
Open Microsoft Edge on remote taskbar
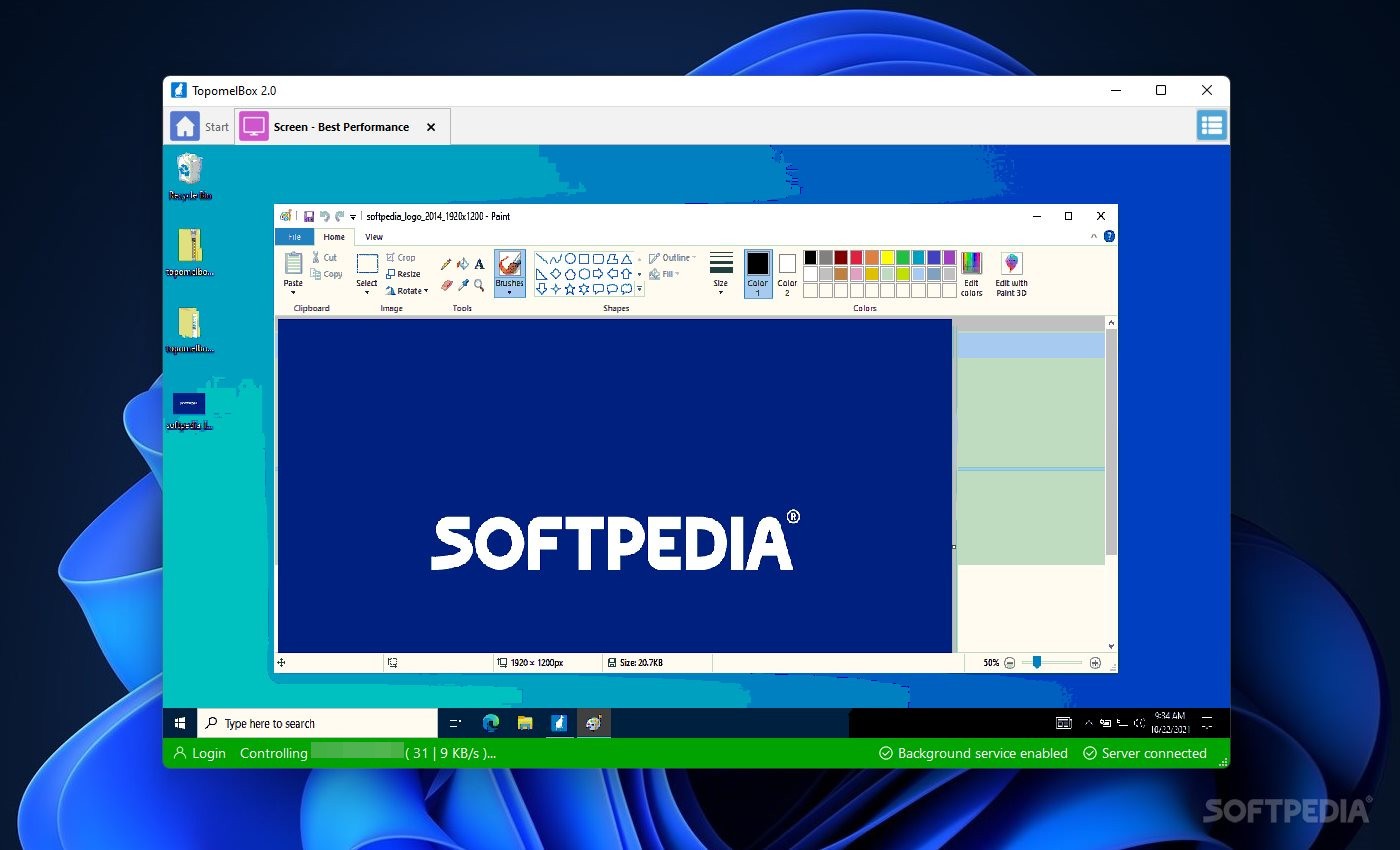[x=491, y=723]
